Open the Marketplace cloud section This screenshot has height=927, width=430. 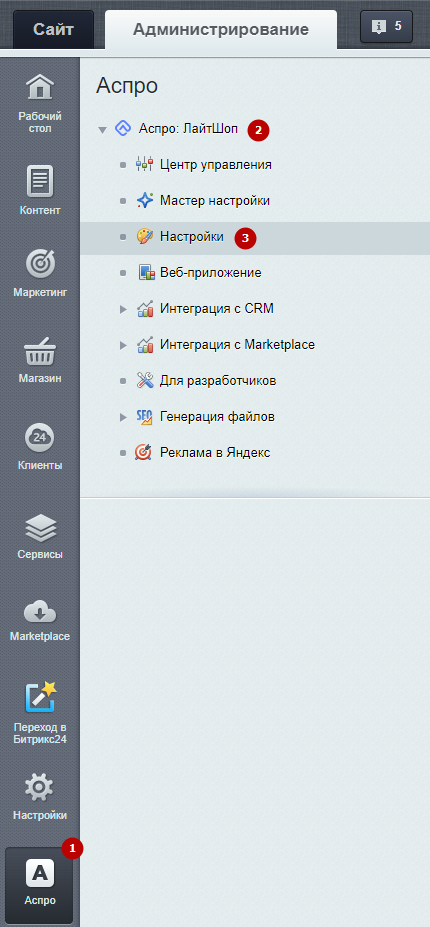[x=40, y=619]
